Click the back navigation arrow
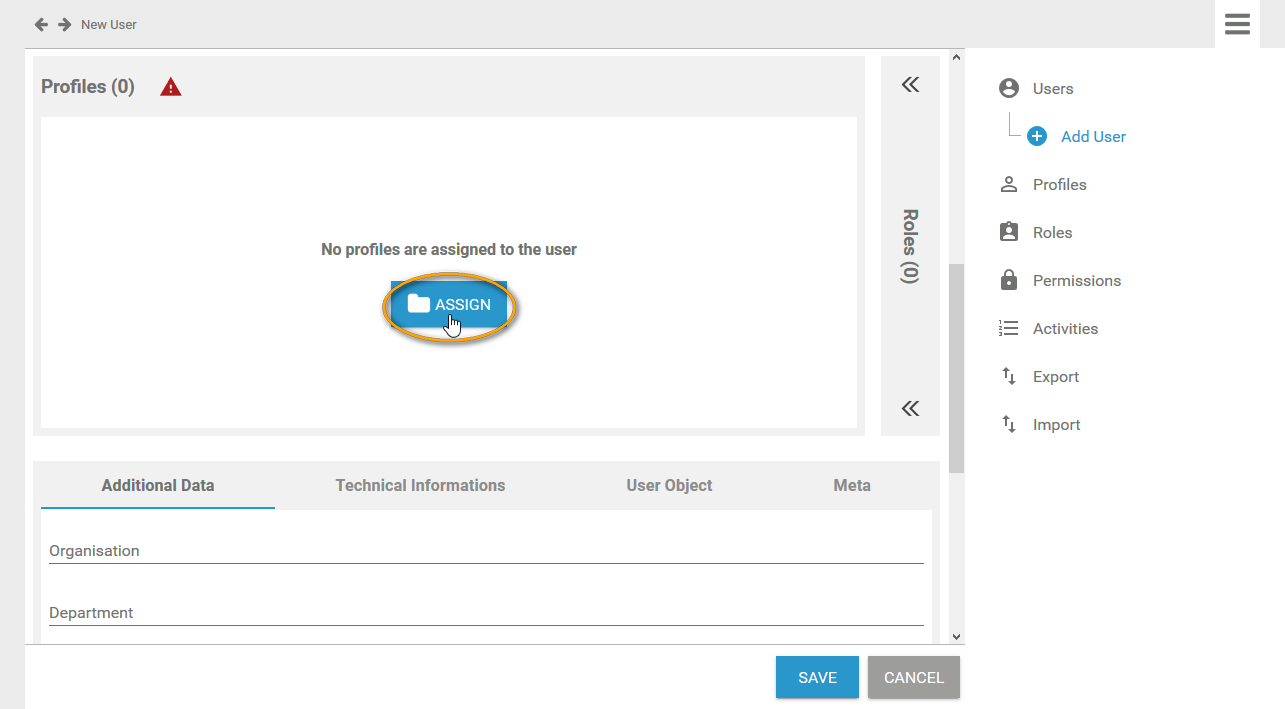The height and width of the screenshot is (709, 1285). [41, 24]
